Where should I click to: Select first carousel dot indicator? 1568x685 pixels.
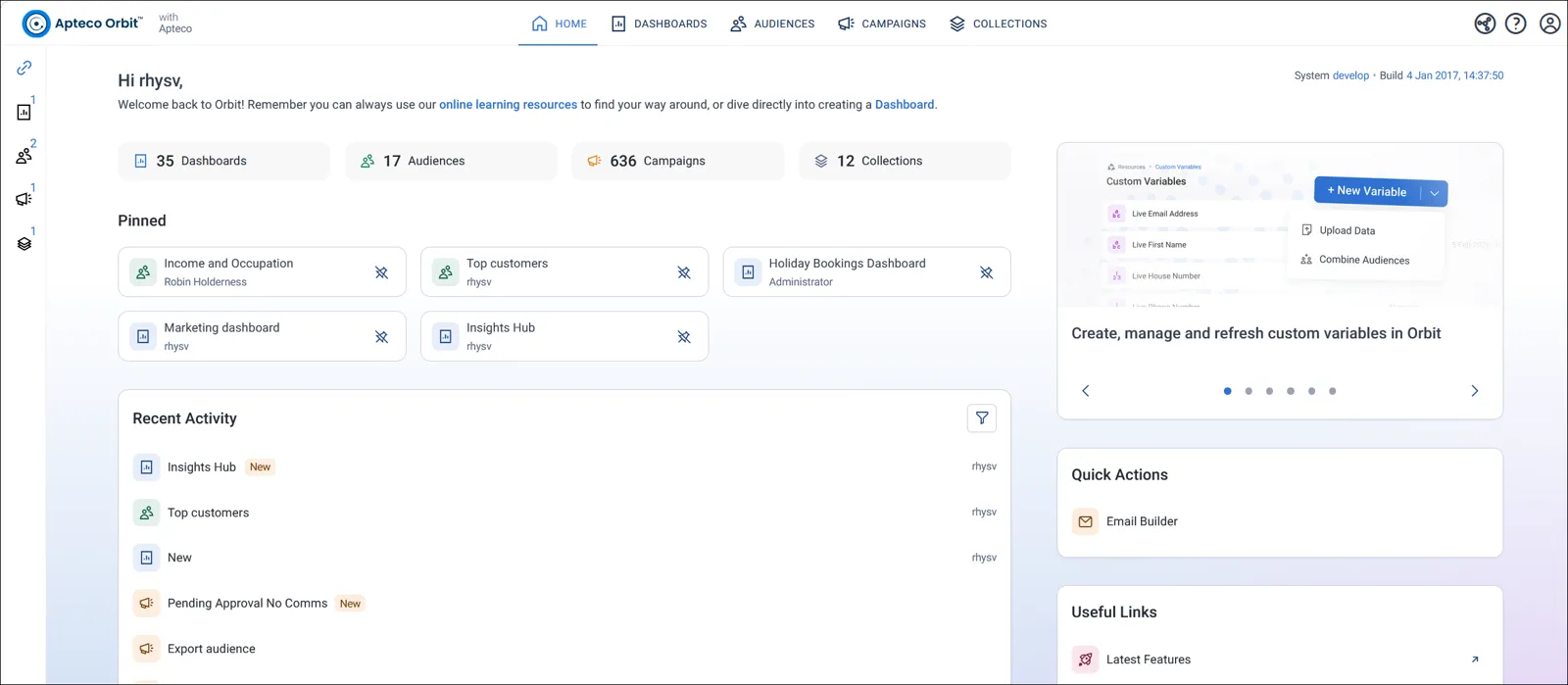pos(1227,391)
